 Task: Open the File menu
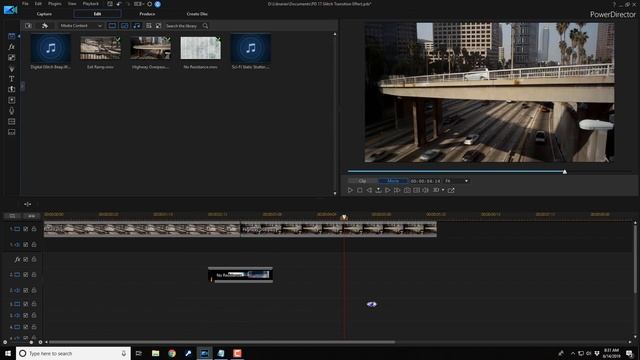[x=25, y=4]
